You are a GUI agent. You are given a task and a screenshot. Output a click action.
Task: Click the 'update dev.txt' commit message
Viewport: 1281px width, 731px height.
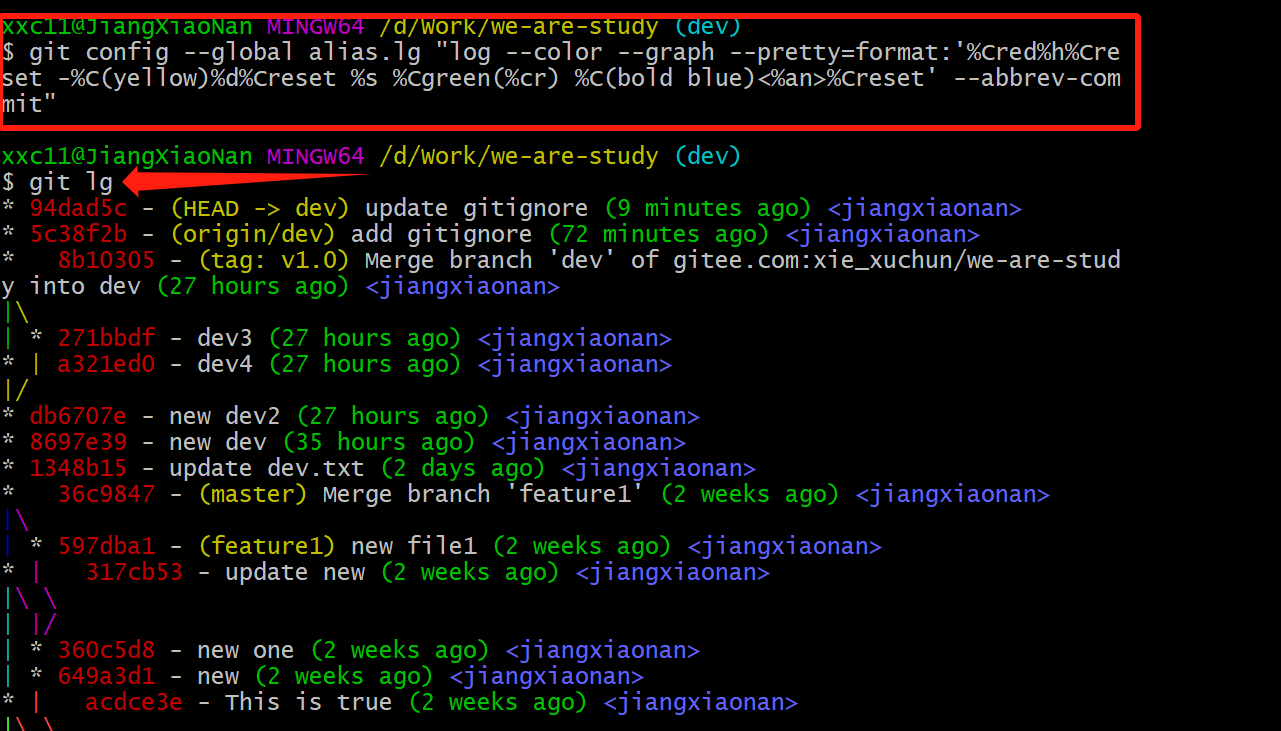(266, 468)
